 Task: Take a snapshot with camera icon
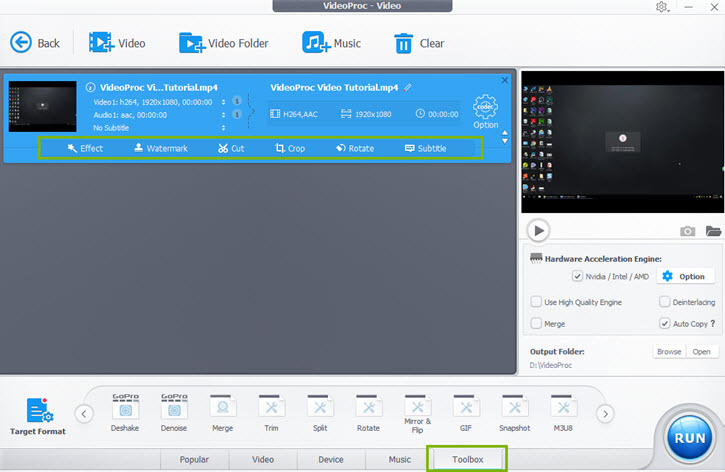point(688,231)
